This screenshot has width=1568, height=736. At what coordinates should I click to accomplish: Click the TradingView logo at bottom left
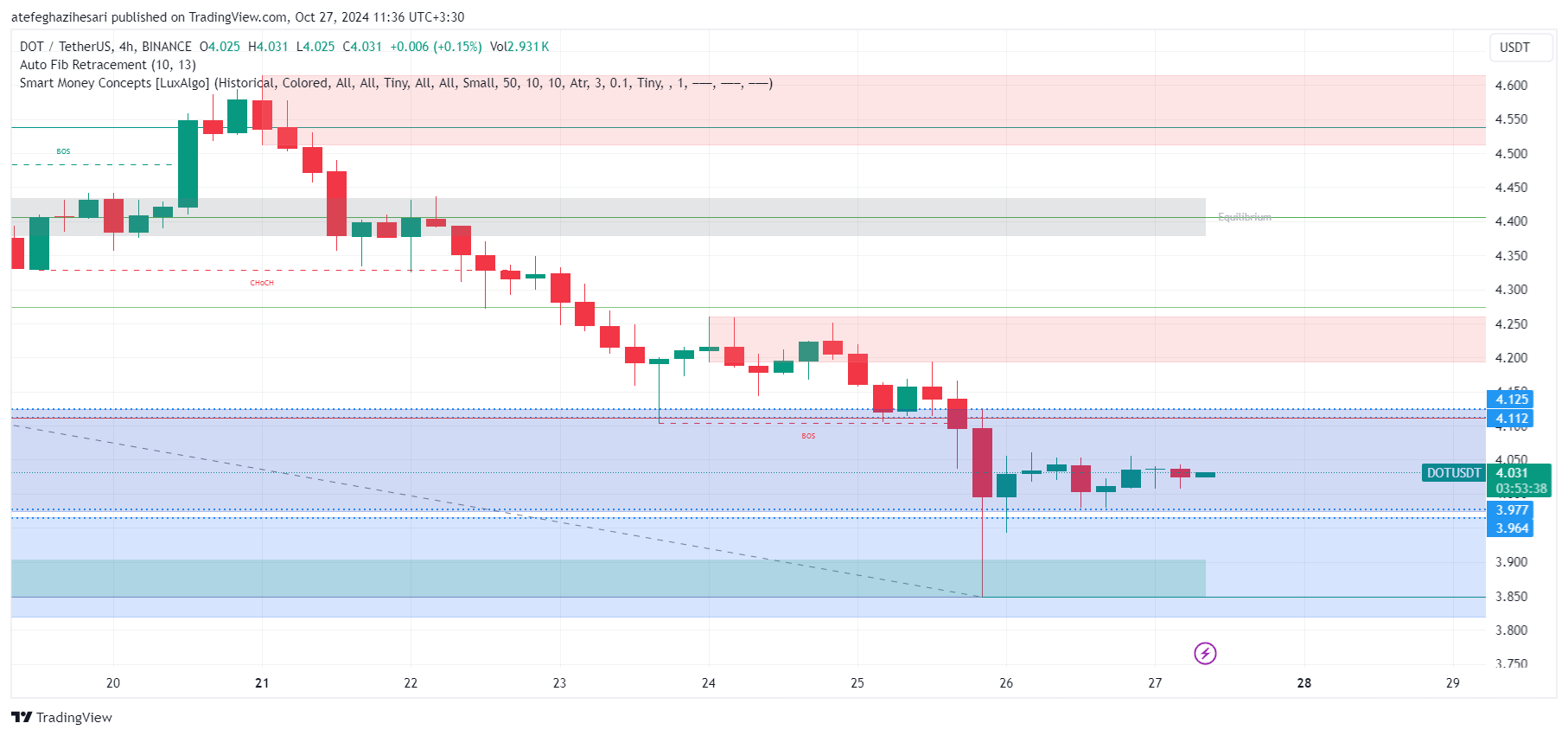tap(61, 717)
